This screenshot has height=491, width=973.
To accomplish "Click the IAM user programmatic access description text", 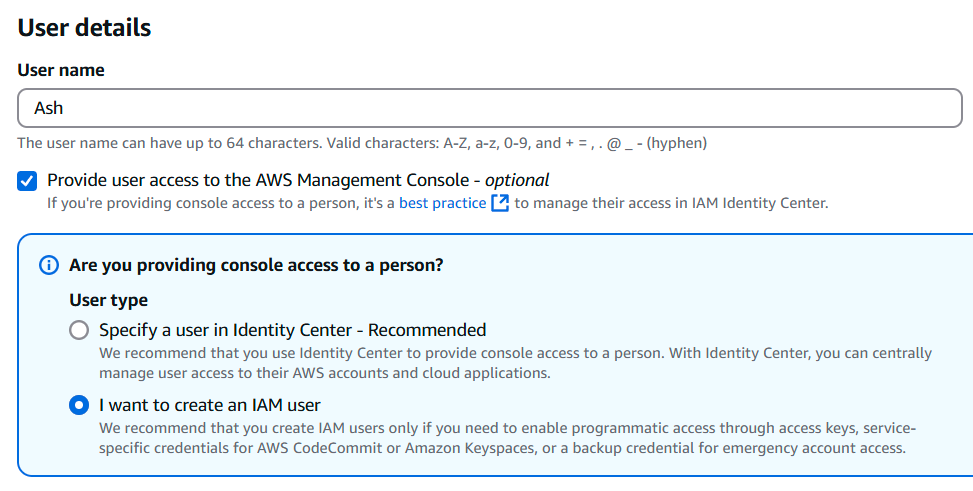I will pyautogui.click(x=507, y=438).
